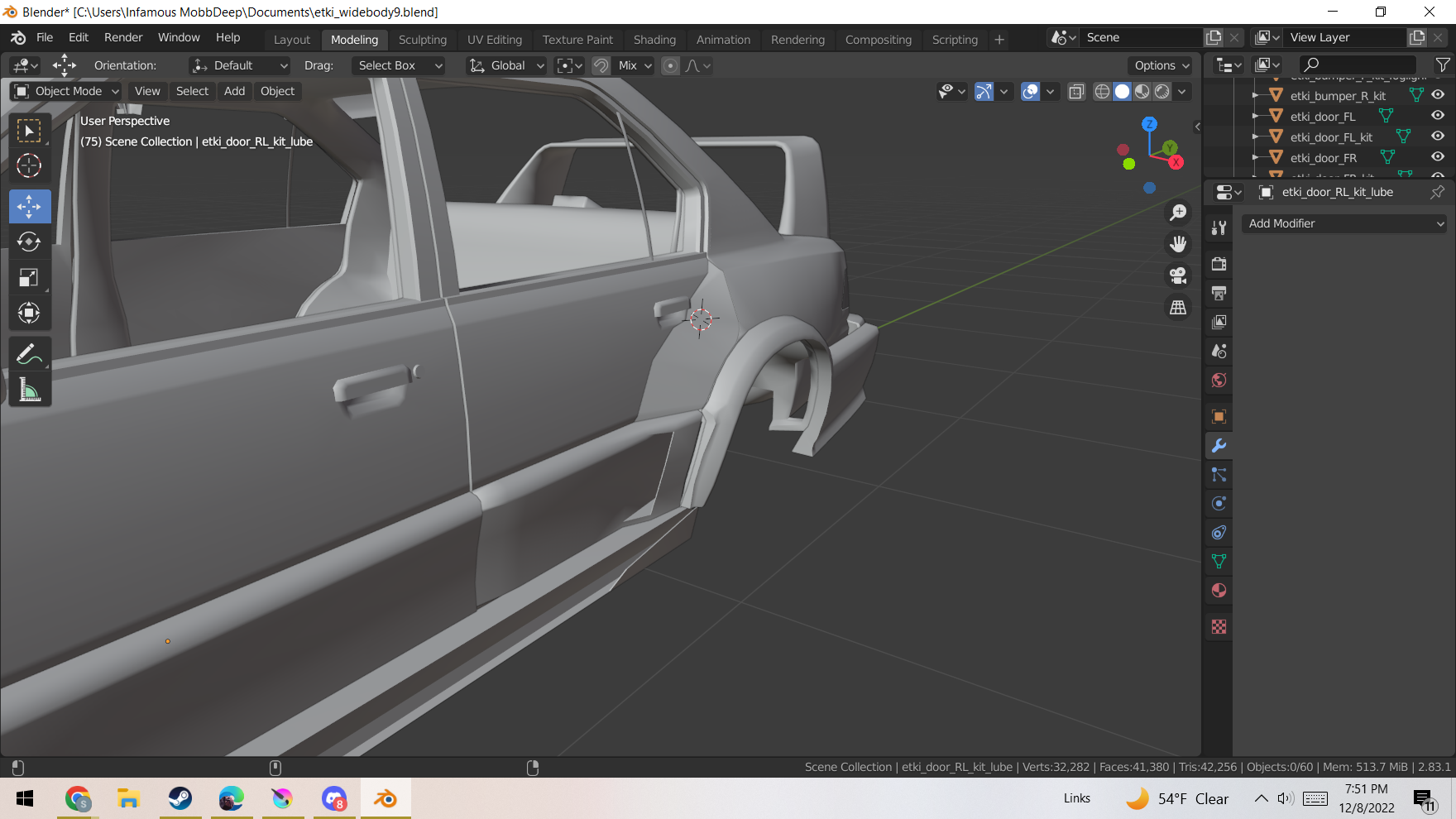Open the Object Mode dropdown
The width and height of the screenshot is (1456, 819).
click(66, 91)
